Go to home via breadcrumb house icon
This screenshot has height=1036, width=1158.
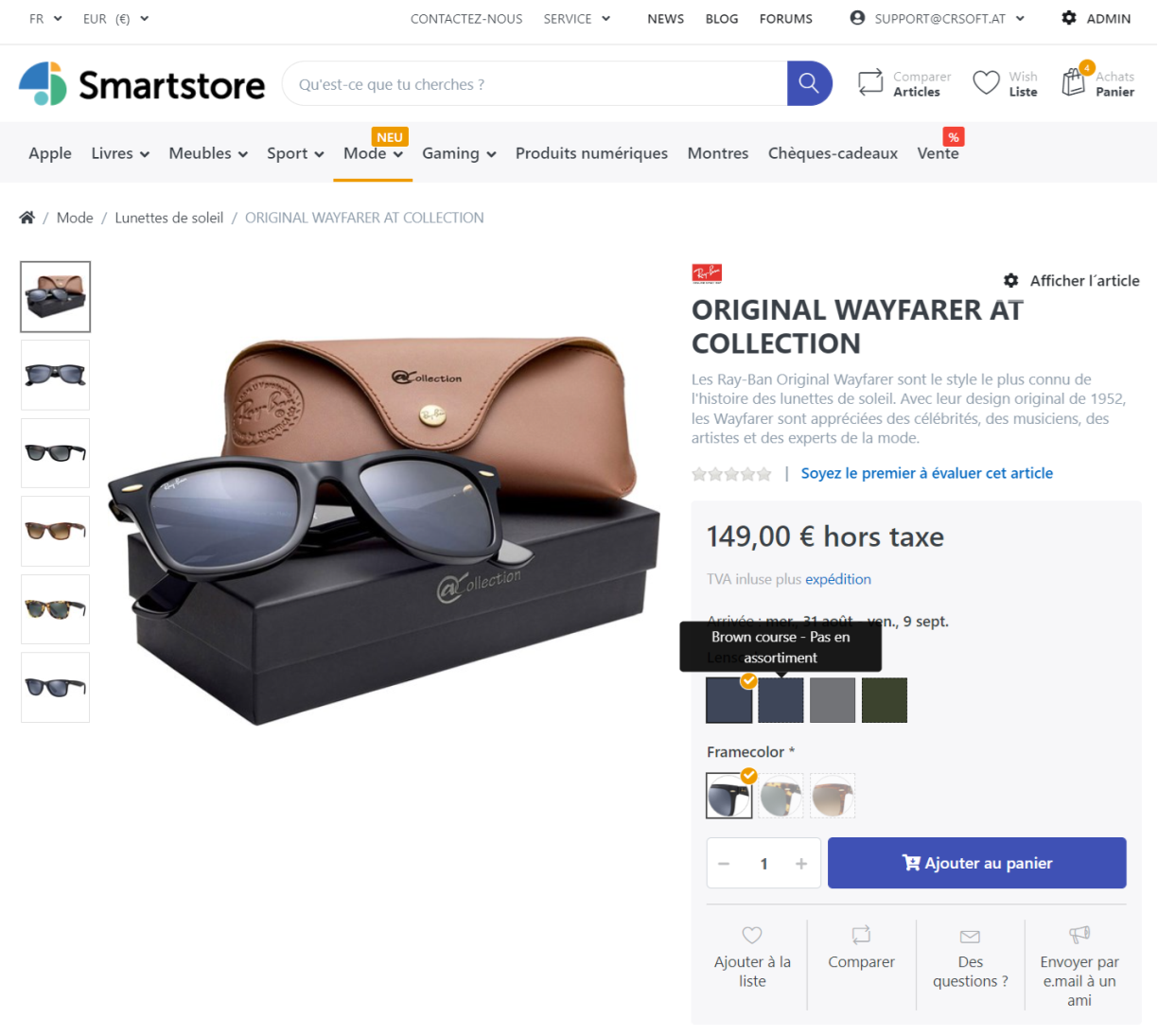coord(27,218)
